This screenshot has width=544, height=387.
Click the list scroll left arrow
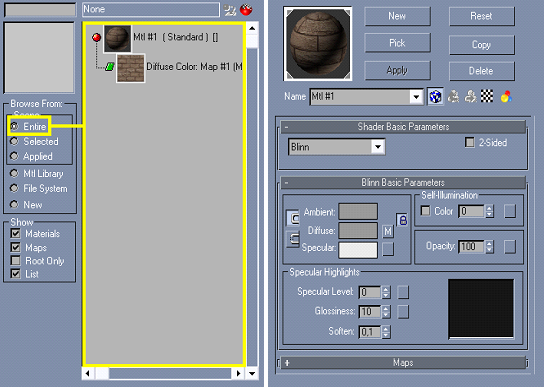[x=88, y=373]
